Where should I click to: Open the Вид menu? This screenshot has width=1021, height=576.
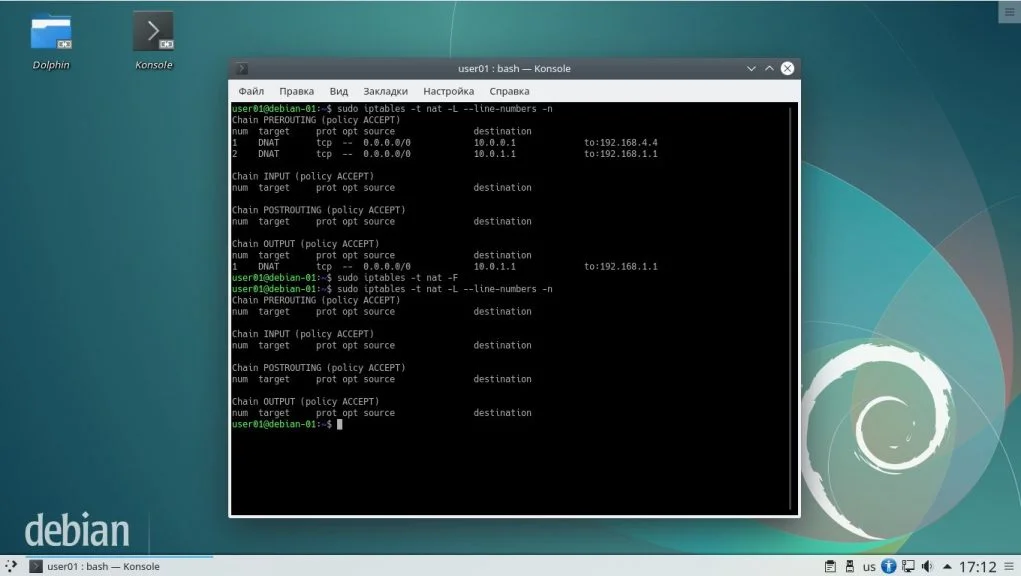pos(339,91)
